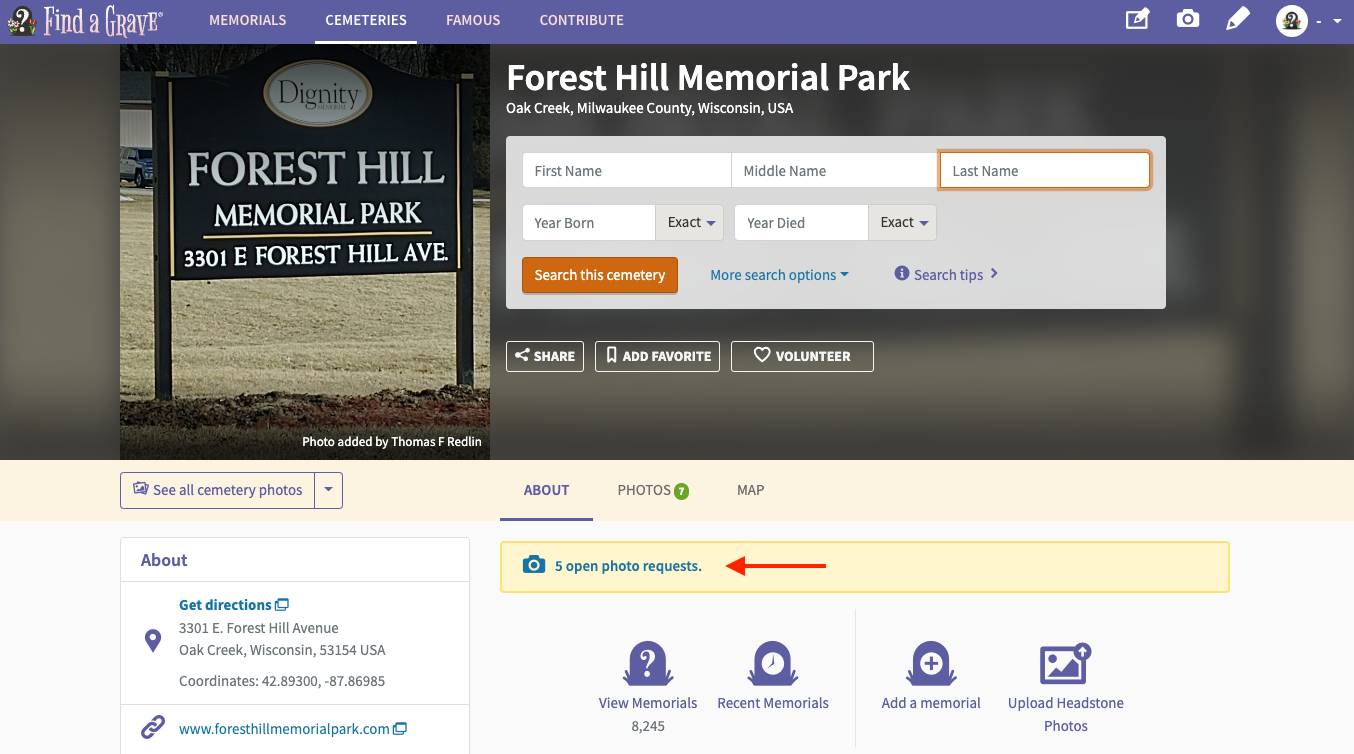Click the Recent Memorials clock tombstone icon

coord(773,664)
